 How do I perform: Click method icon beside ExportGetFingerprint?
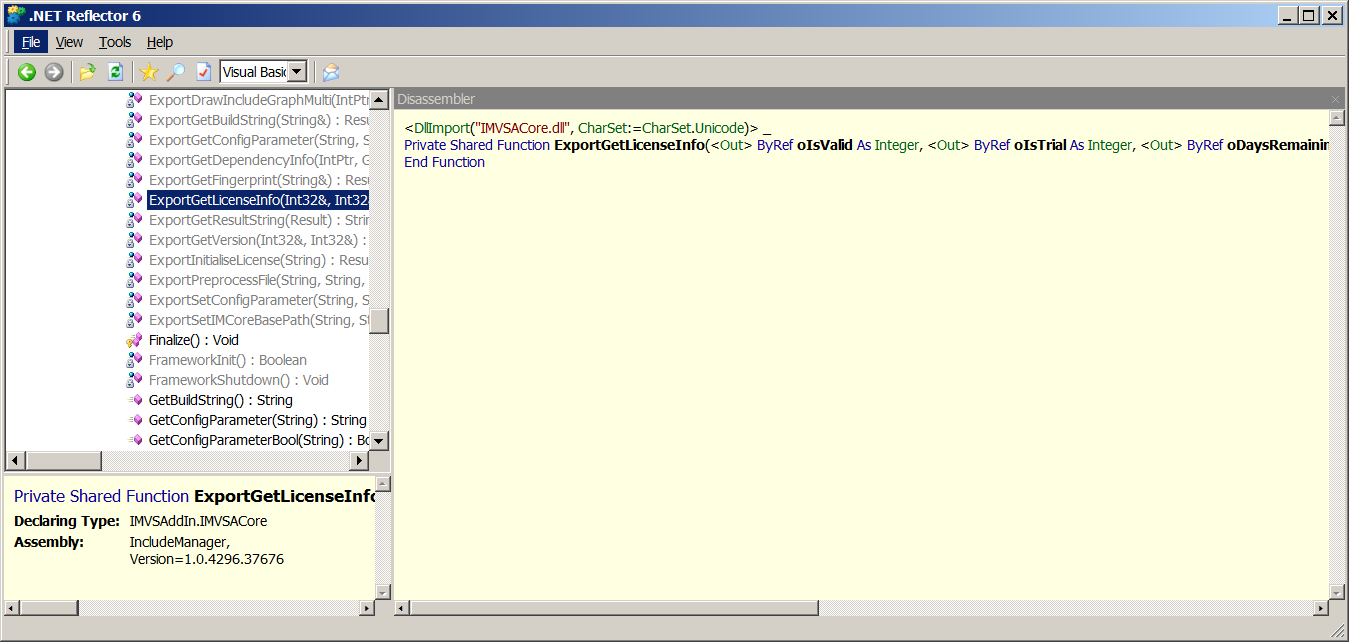135,180
